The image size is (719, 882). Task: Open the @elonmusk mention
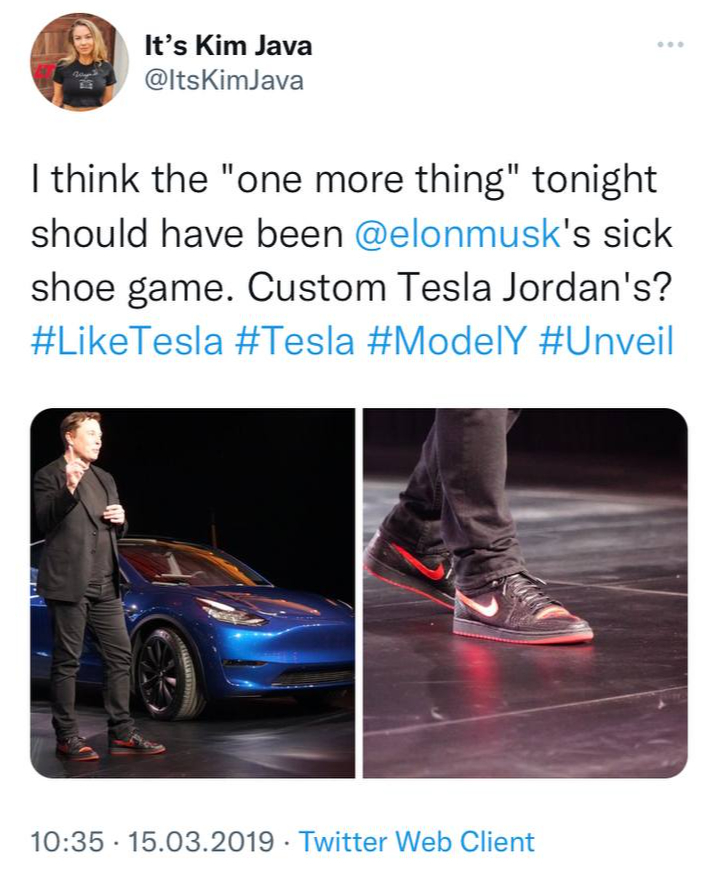click(x=458, y=233)
